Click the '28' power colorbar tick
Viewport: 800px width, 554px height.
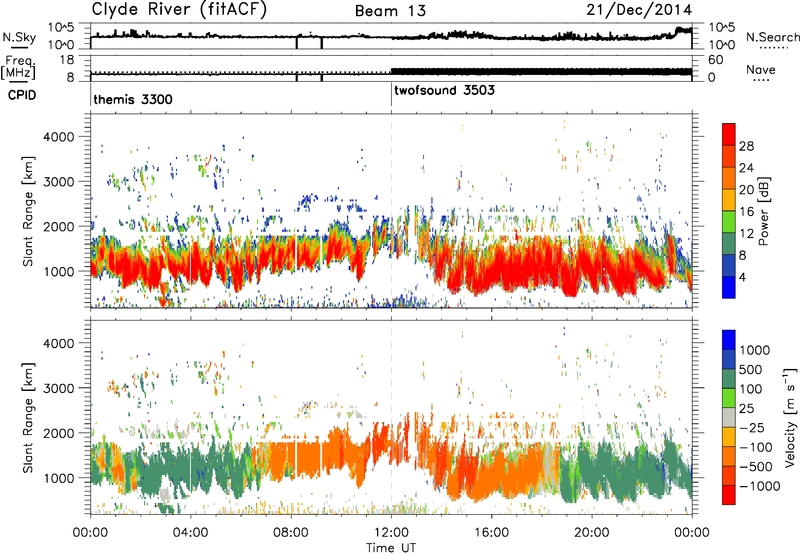(x=746, y=146)
